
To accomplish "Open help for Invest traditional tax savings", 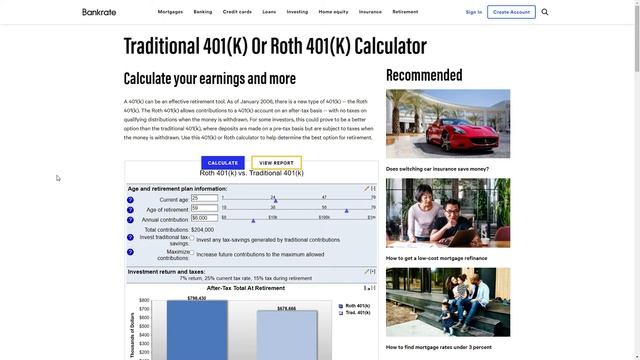I will click(130, 237).
